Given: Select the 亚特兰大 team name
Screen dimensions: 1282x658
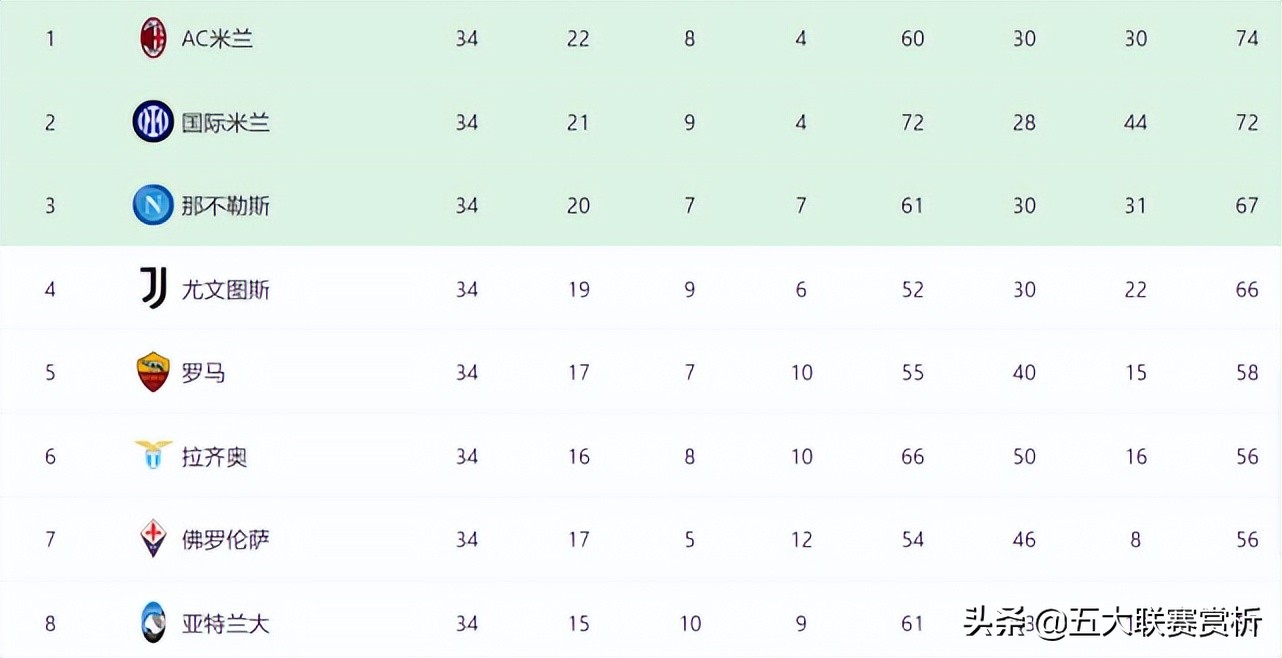Looking at the screenshot, I should coord(225,624).
